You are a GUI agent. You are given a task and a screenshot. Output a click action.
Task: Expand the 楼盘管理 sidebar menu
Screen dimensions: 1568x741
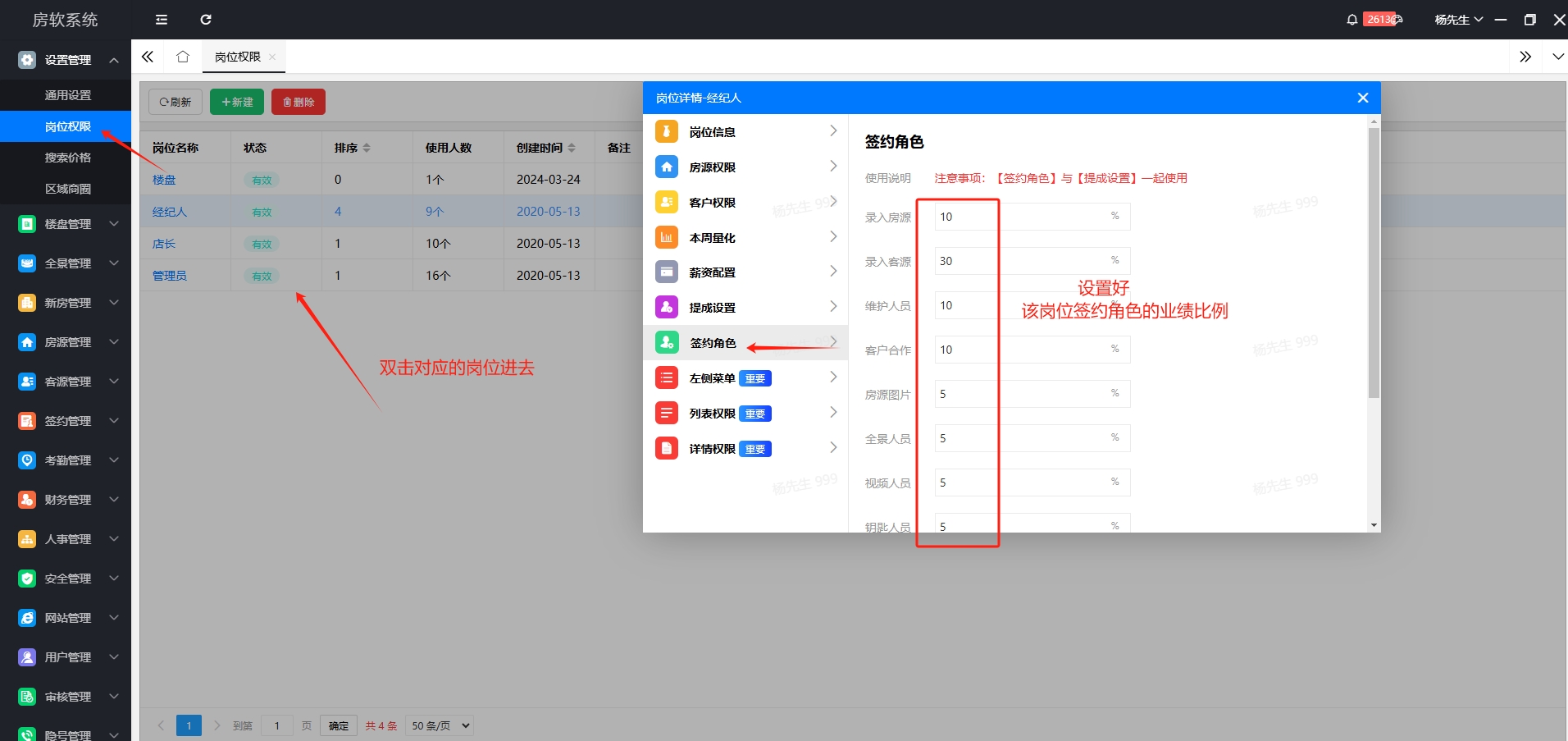(x=69, y=224)
